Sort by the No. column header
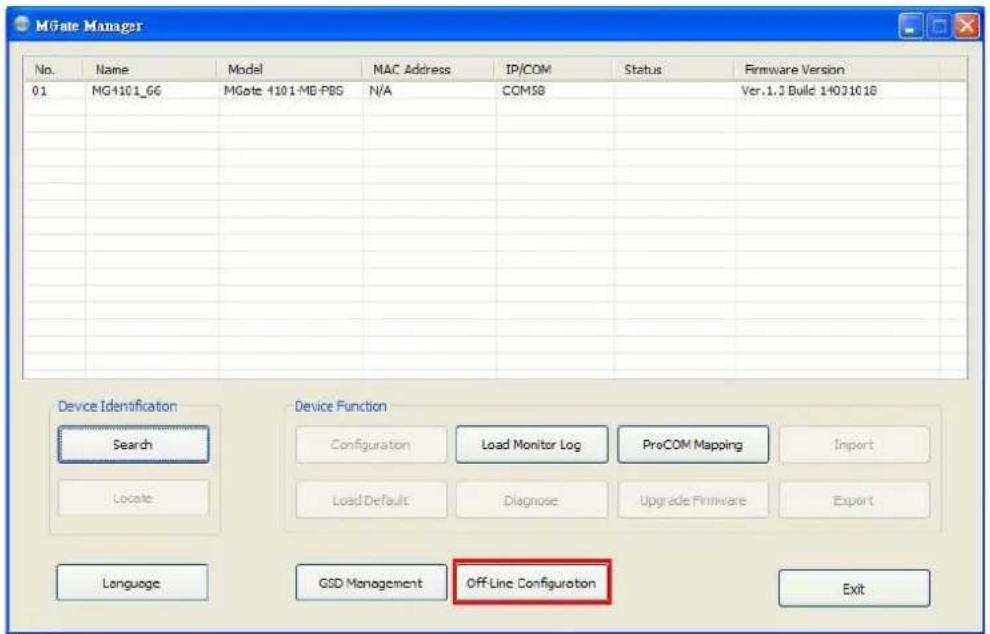 (53, 69)
